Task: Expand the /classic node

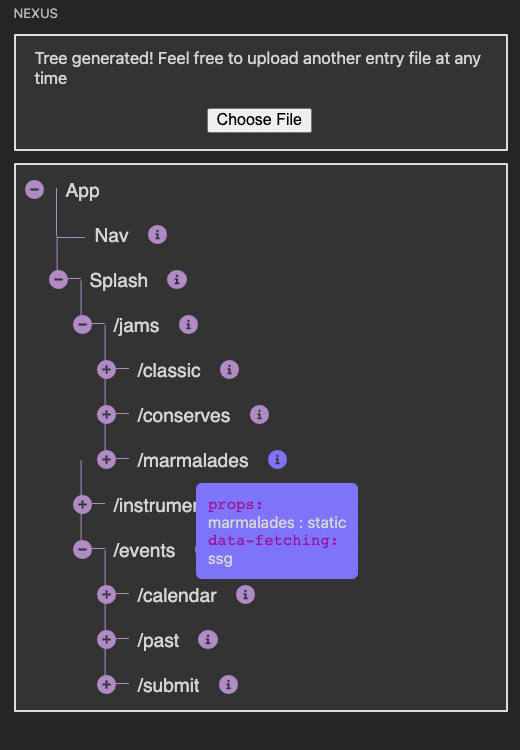Action: click(x=106, y=369)
